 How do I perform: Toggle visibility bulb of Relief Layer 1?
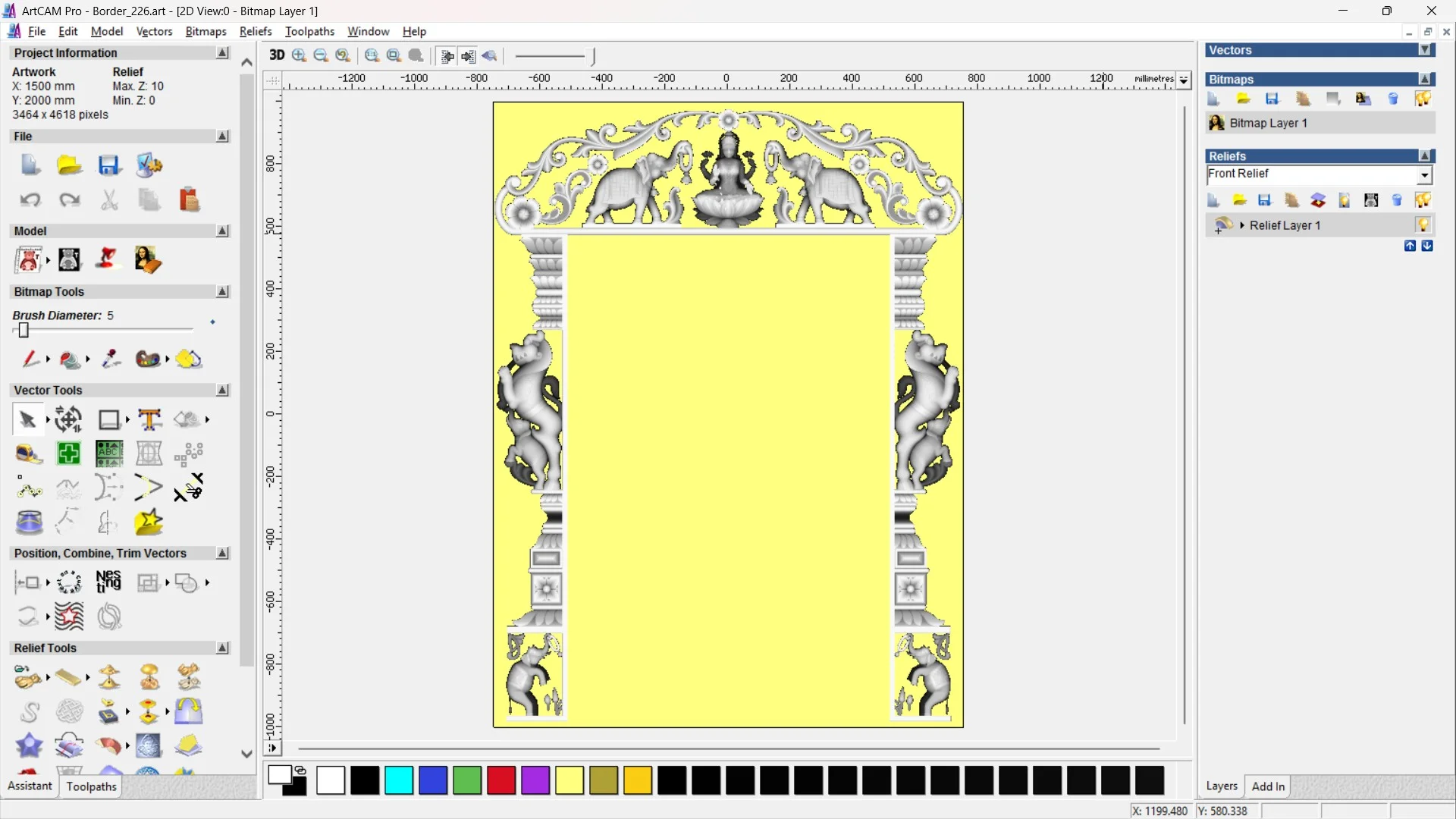[1423, 225]
